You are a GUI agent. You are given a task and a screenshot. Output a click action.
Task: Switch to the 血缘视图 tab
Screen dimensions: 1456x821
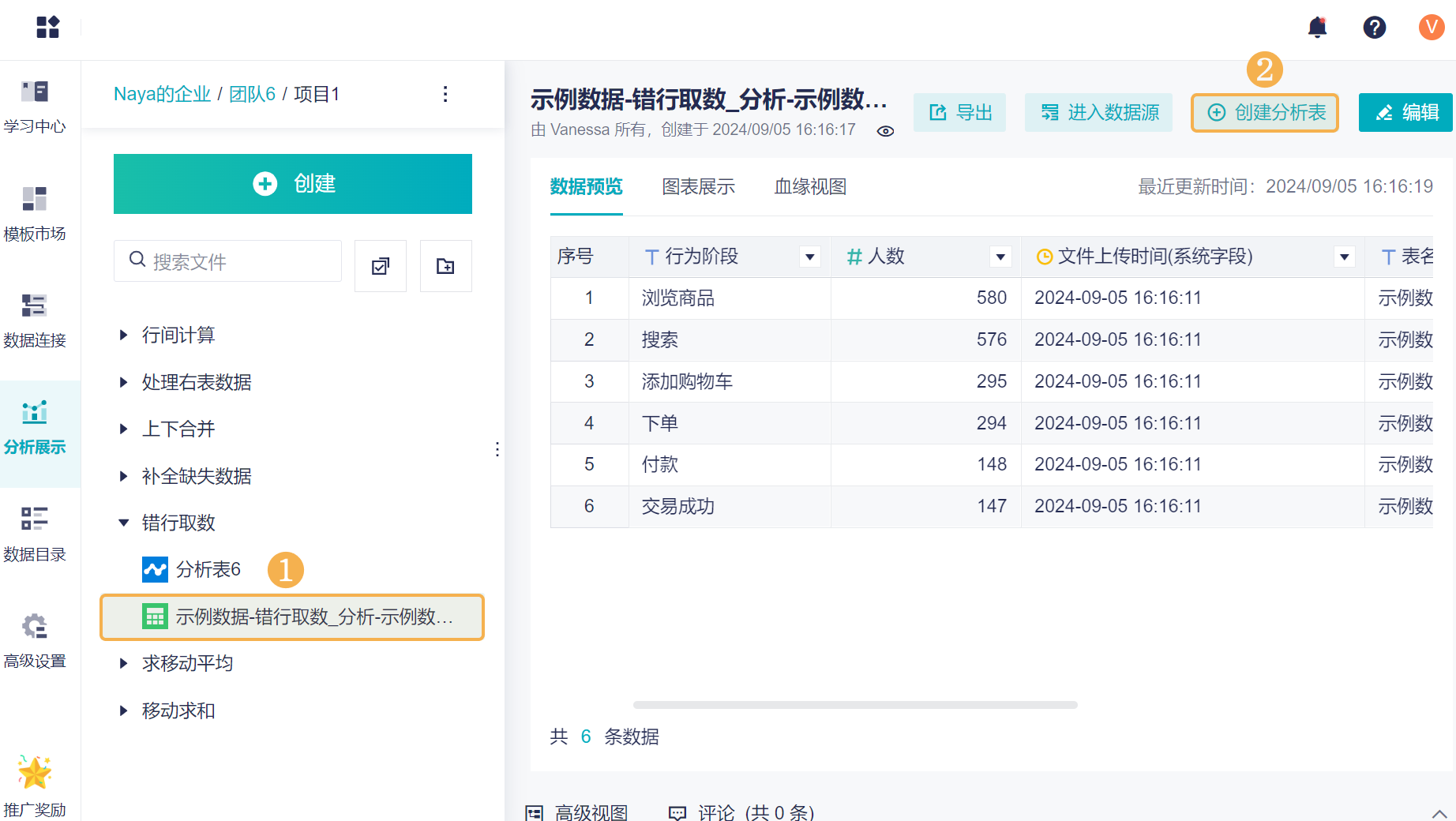tap(810, 187)
